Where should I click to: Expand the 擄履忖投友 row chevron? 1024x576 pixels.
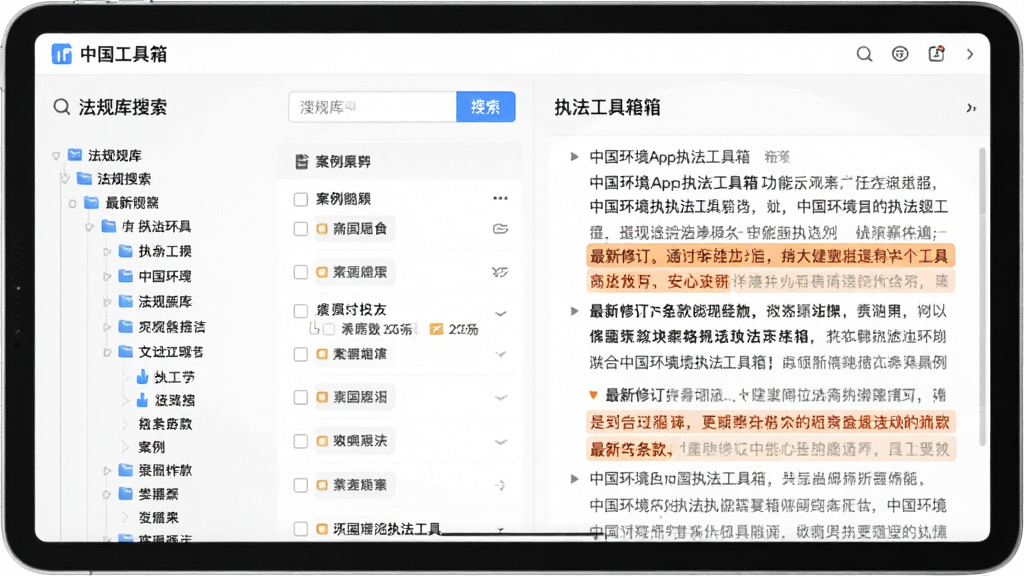click(501, 314)
